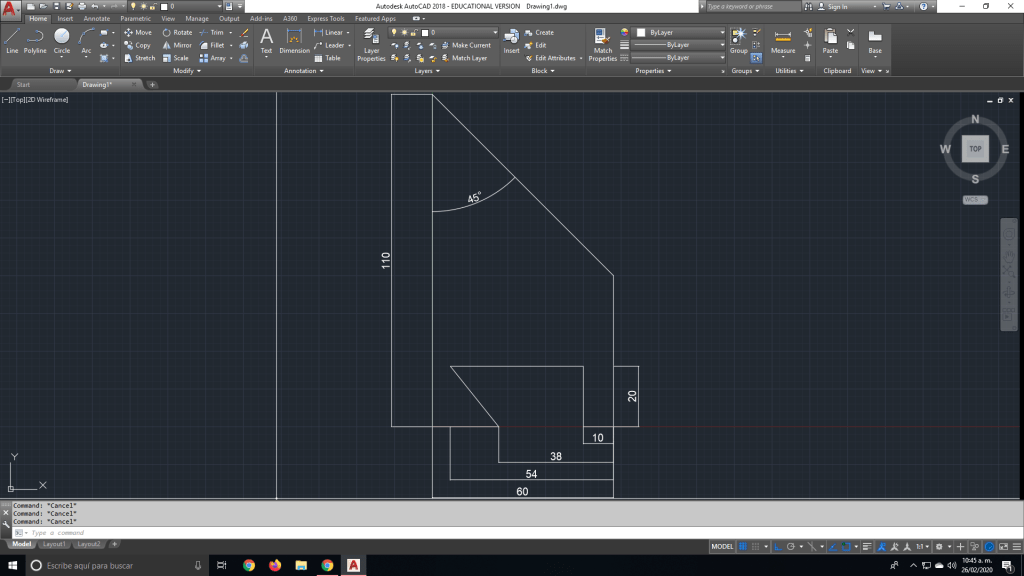
Task: Open the Layout1 tab
Action: (54, 544)
